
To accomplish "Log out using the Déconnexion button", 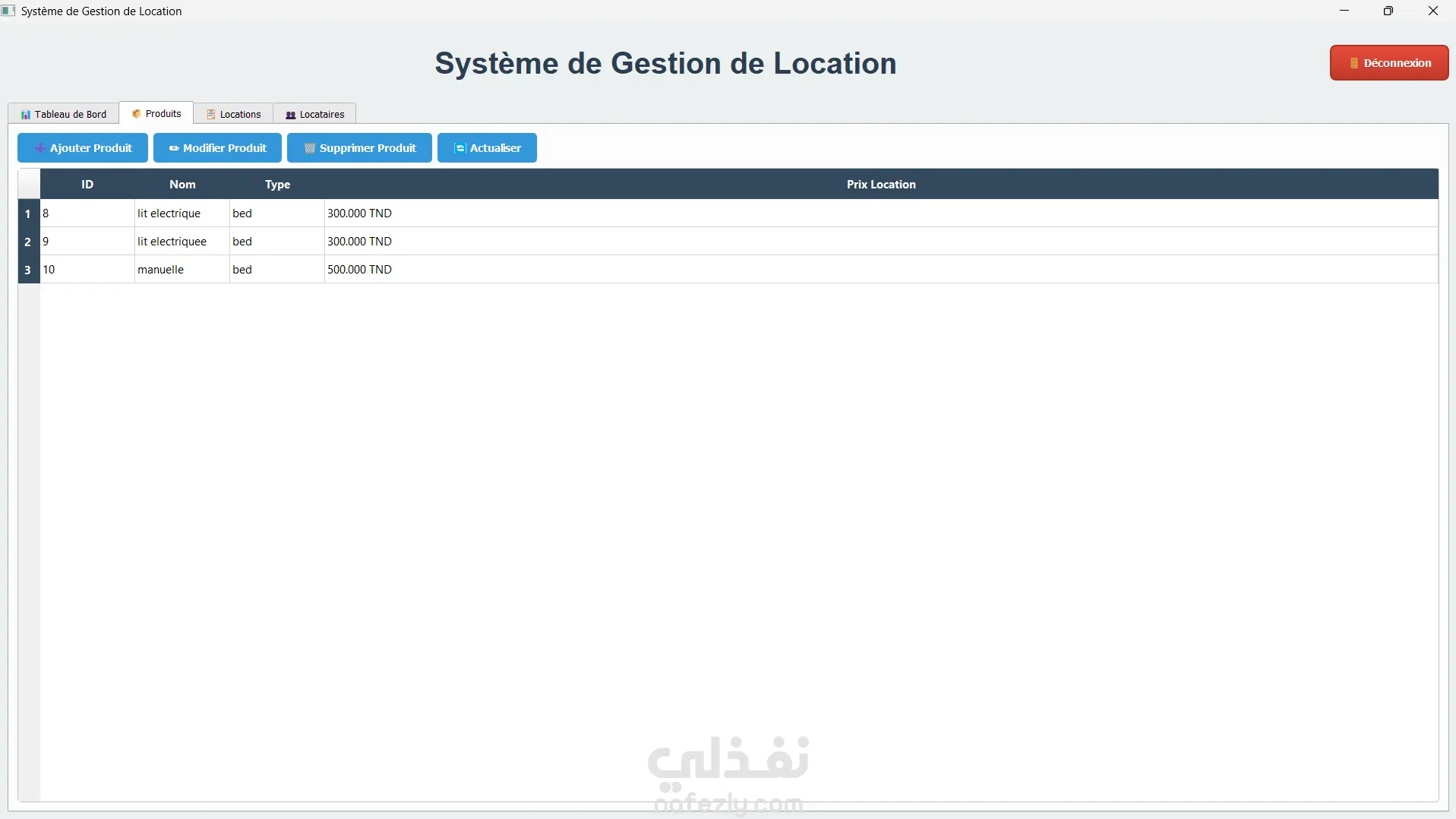I will pyautogui.click(x=1389, y=63).
